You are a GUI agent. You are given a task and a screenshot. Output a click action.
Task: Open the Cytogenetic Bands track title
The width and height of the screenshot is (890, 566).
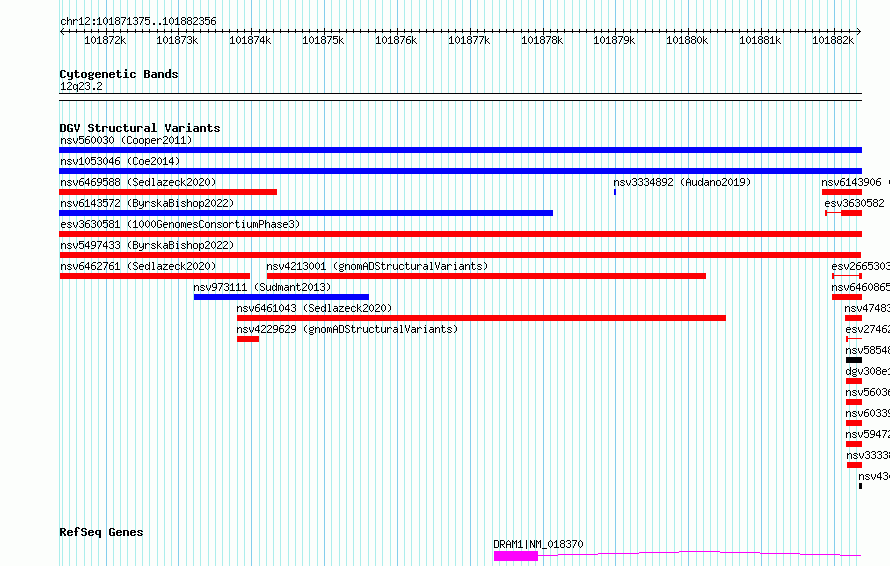119,74
